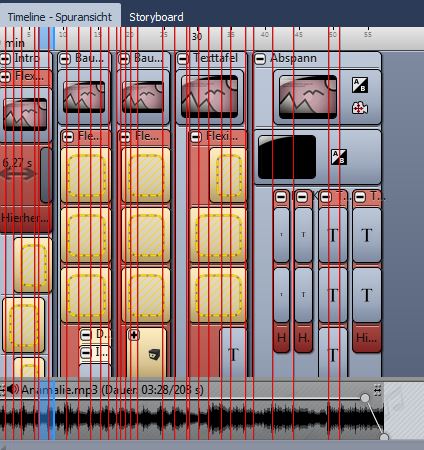Collapse the Abspann chapter
The width and height of the screenshot is (424, 450).
tap(260, 59)
